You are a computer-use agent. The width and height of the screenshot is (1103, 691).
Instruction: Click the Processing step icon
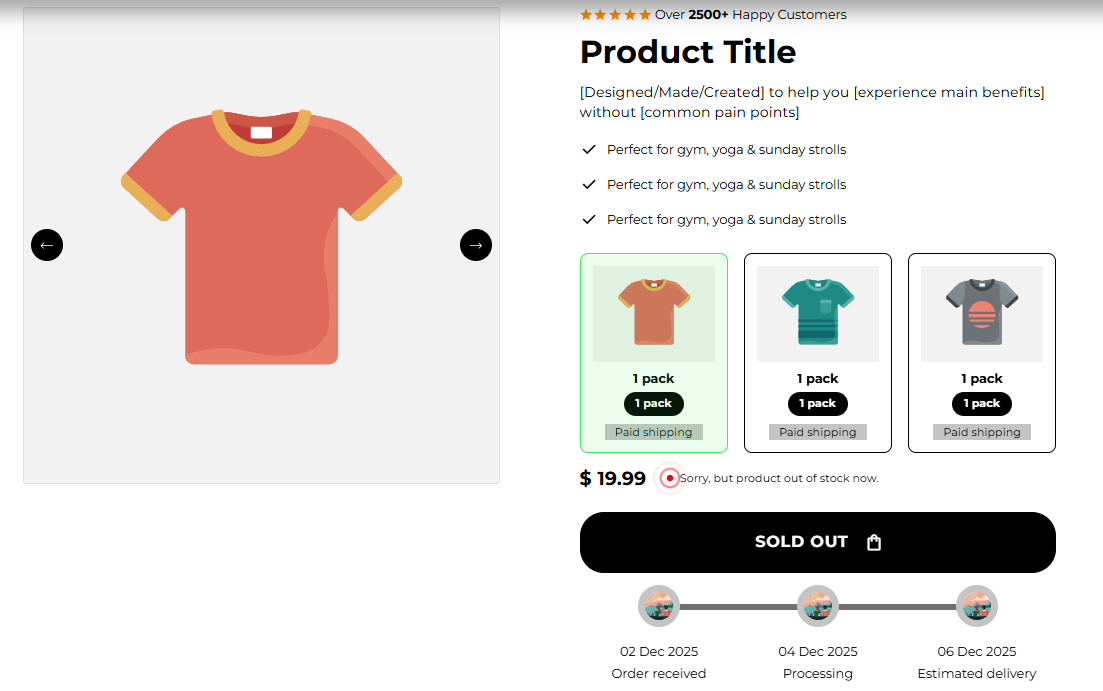(x=818, y=606)
